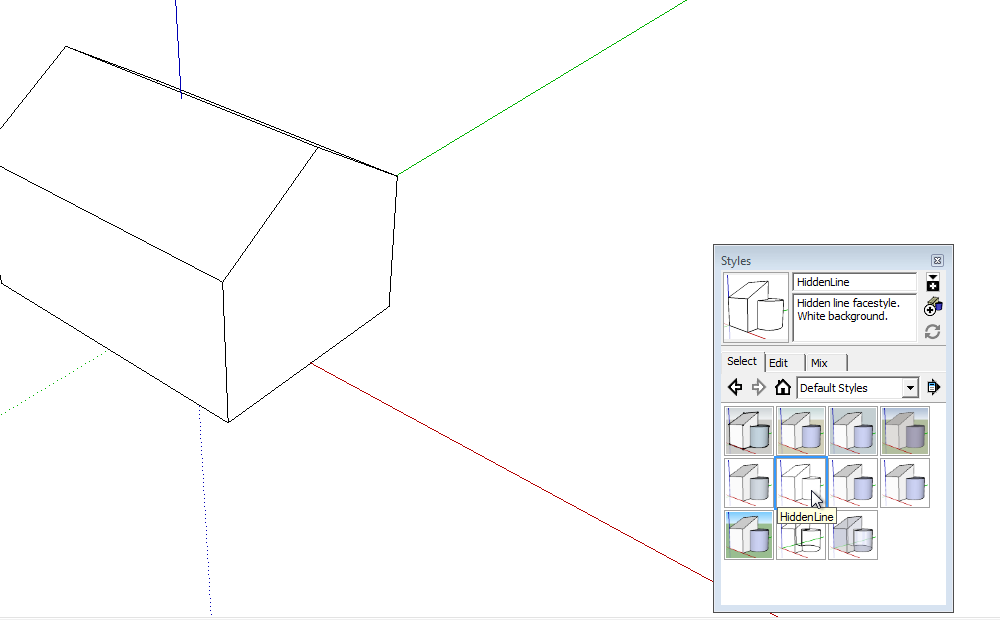Select the highlighted HiddenLine style thumbnail
This screenshot has width=1000, height=620.
(x=801, y=483)
